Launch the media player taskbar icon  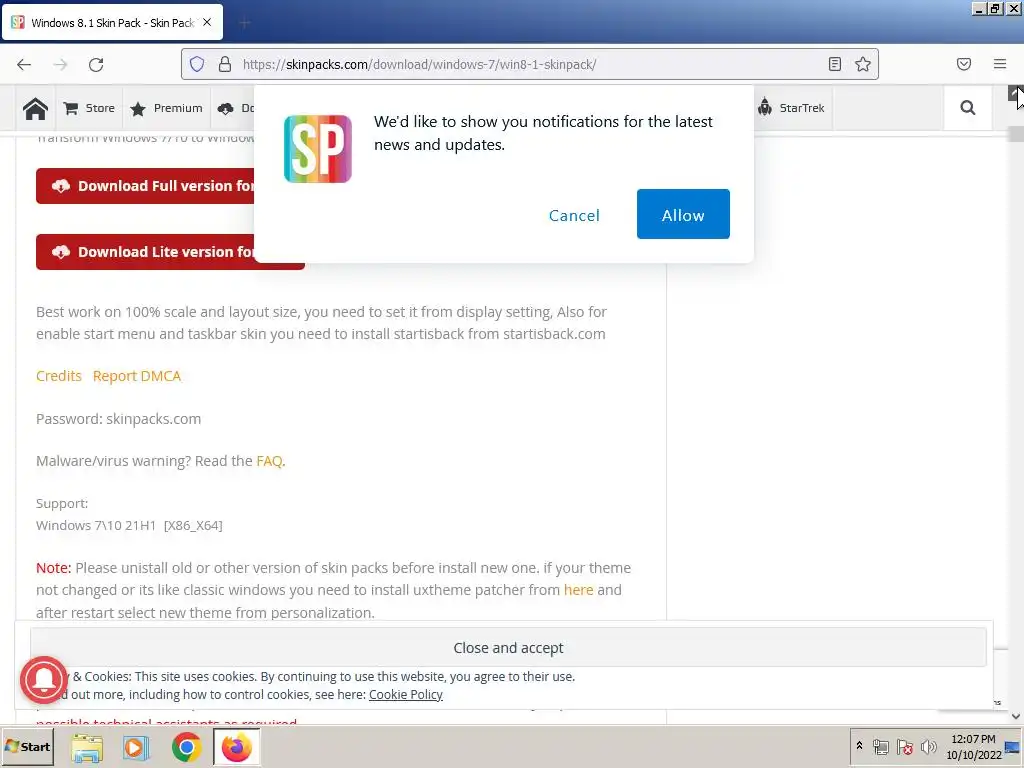[x=136, y=746]
